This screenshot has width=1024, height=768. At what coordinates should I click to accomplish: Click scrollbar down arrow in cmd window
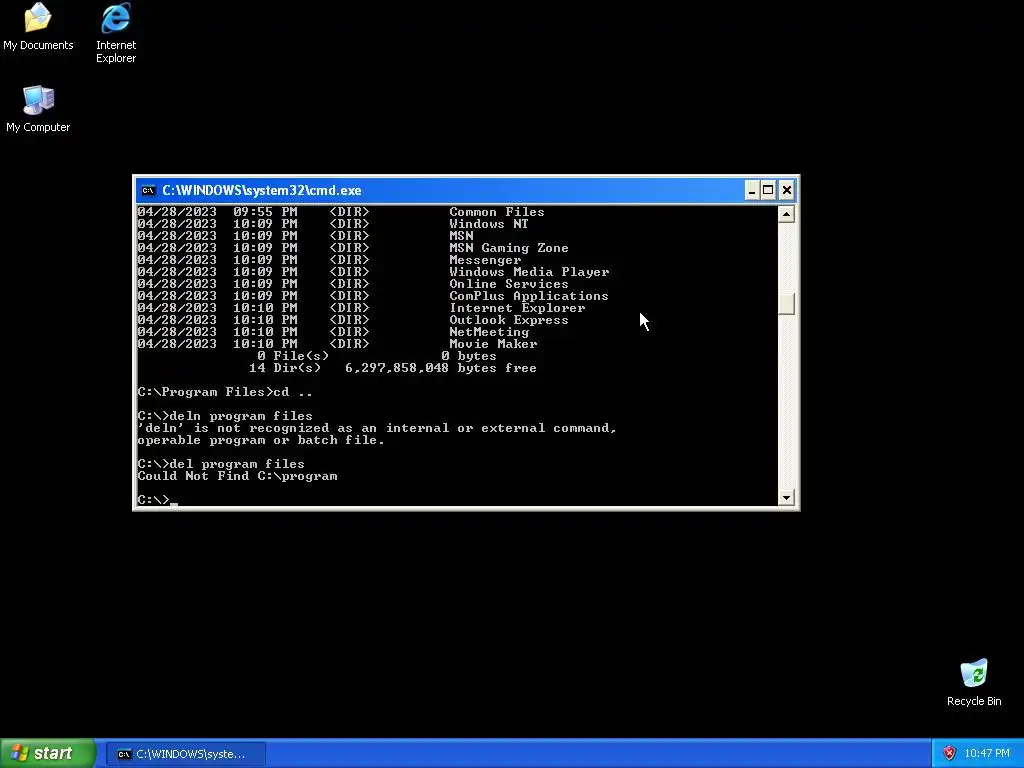coord(786,498)
